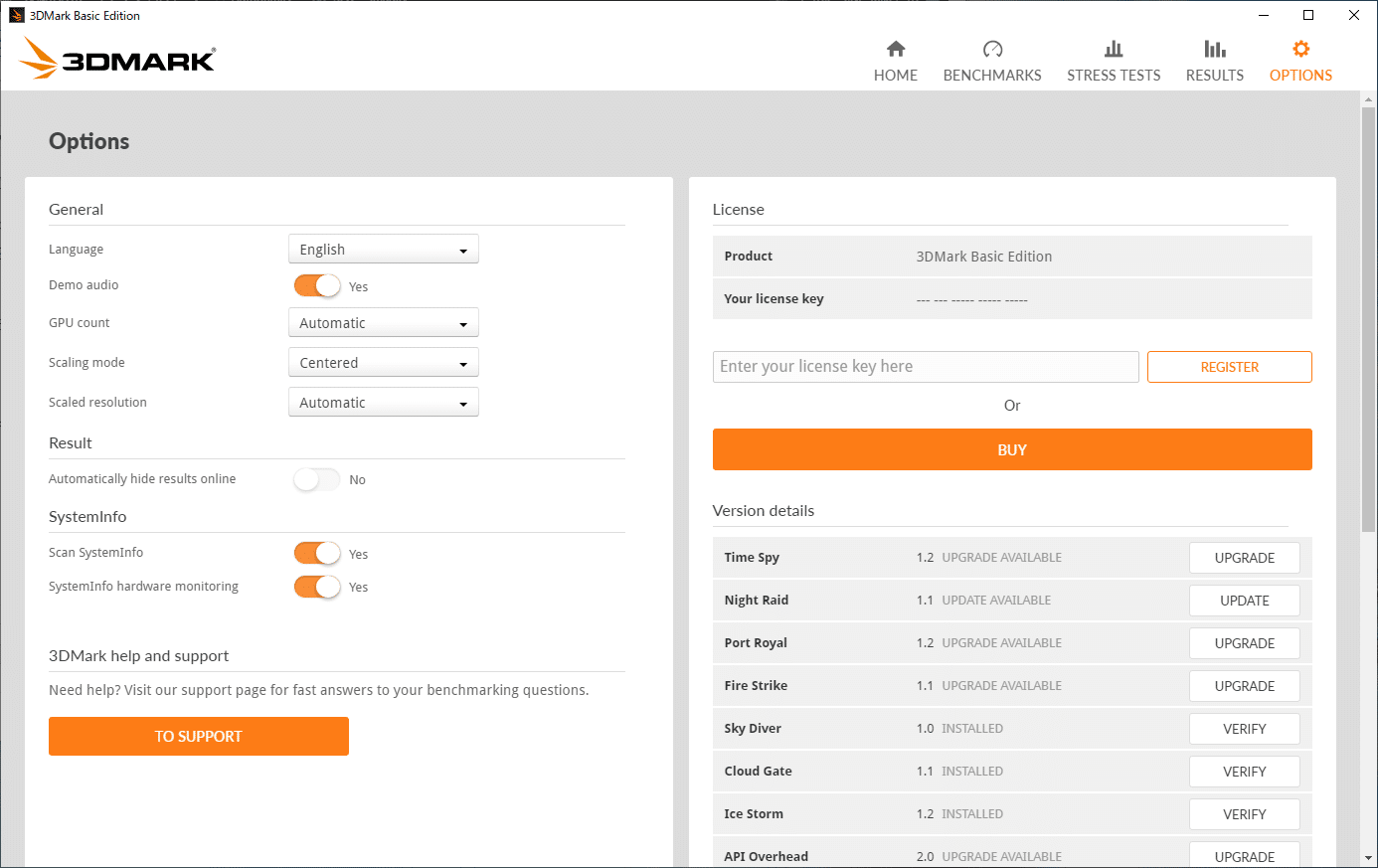Select the OPTIONS tab label
Viewport: 1378px width, 868px height.
pos(1300,76)
